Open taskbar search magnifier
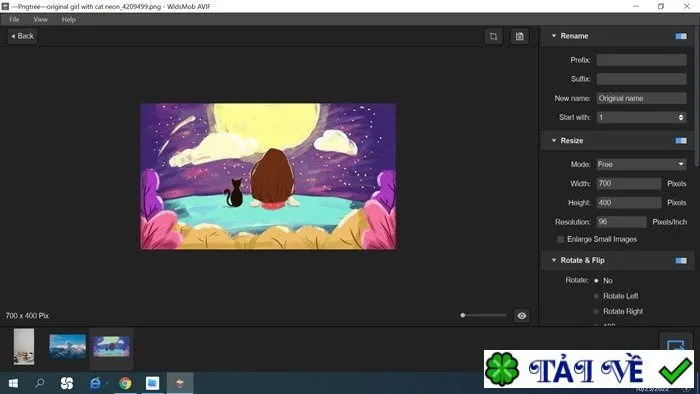This screenshot has height=394, width=700. 40,383
